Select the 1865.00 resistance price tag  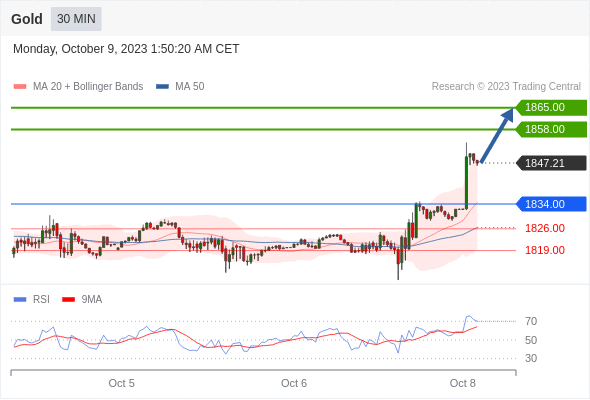[x=551, y=108]
